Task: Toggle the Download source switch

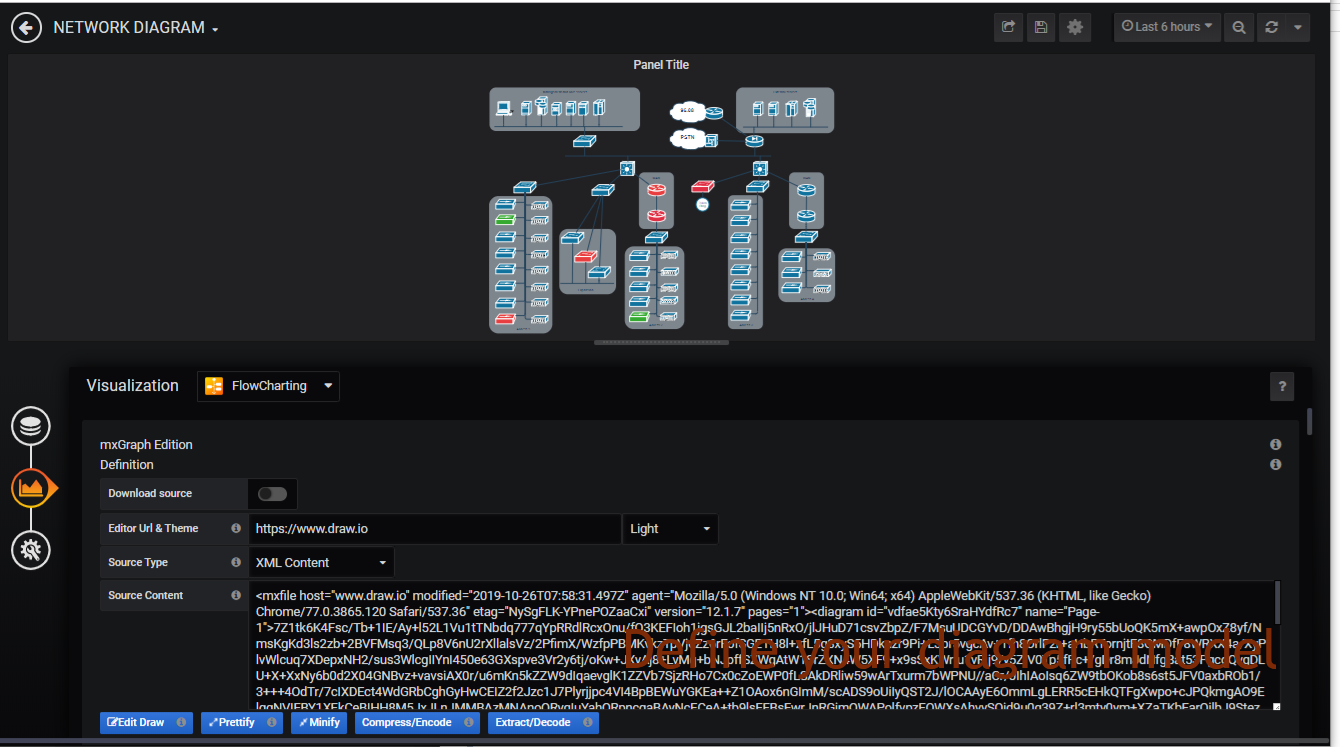Action: coord(272,494)
